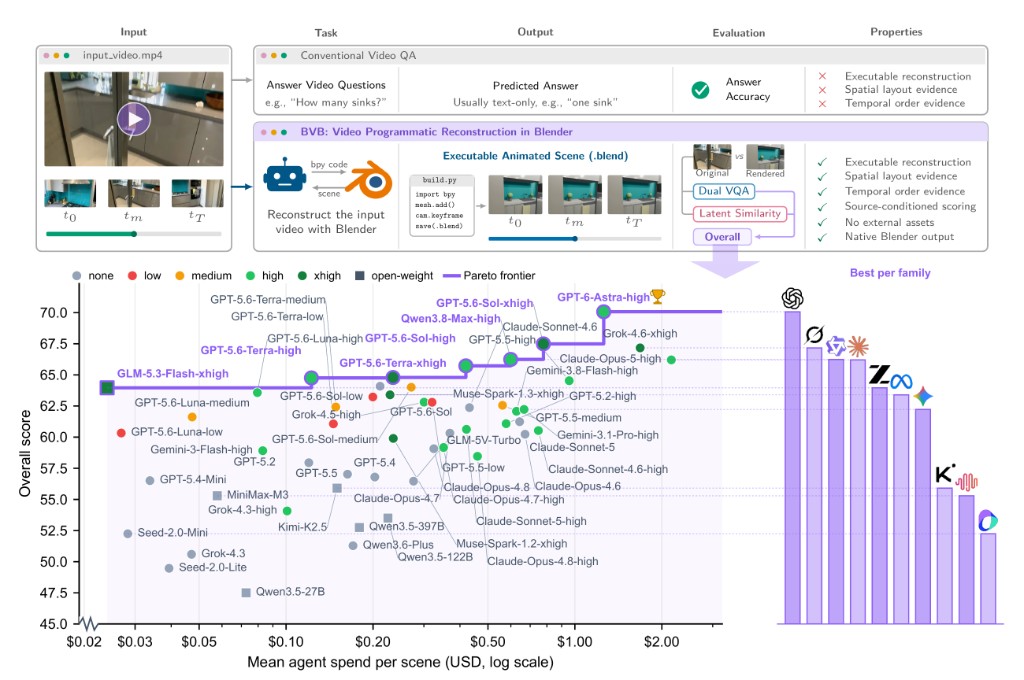
Task: Click the Kimi K logo
Action: (x=945, y=474)
